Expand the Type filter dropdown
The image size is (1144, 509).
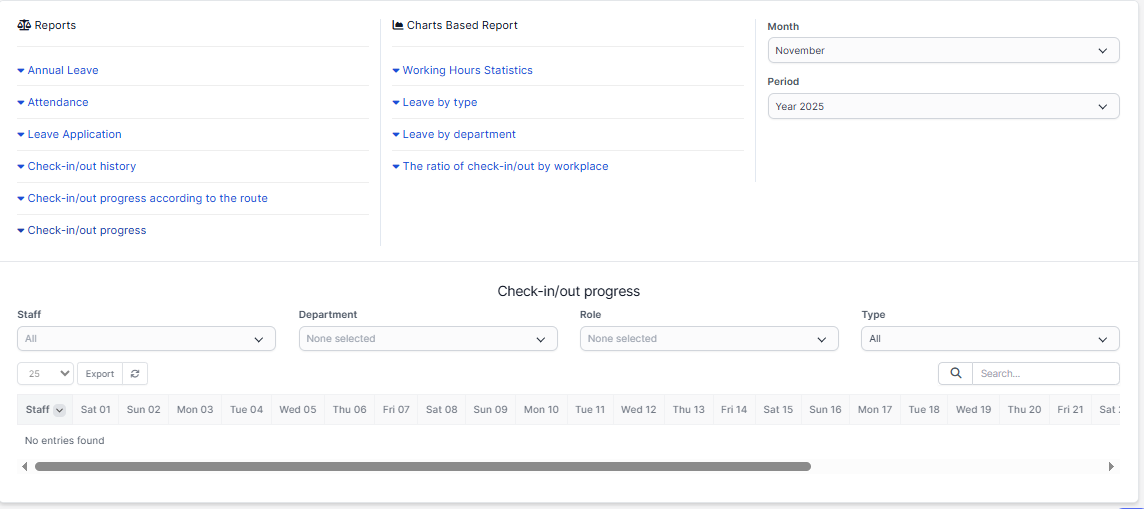(x=990, y=339)
